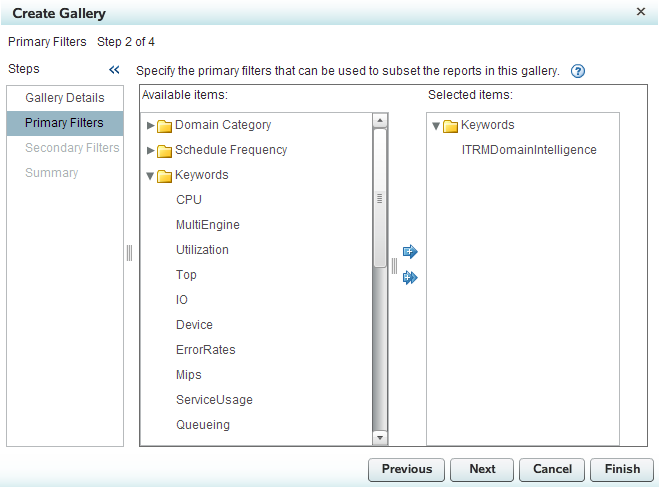Select ITRMDomainIntelligence in Selected items

point(529,150)
